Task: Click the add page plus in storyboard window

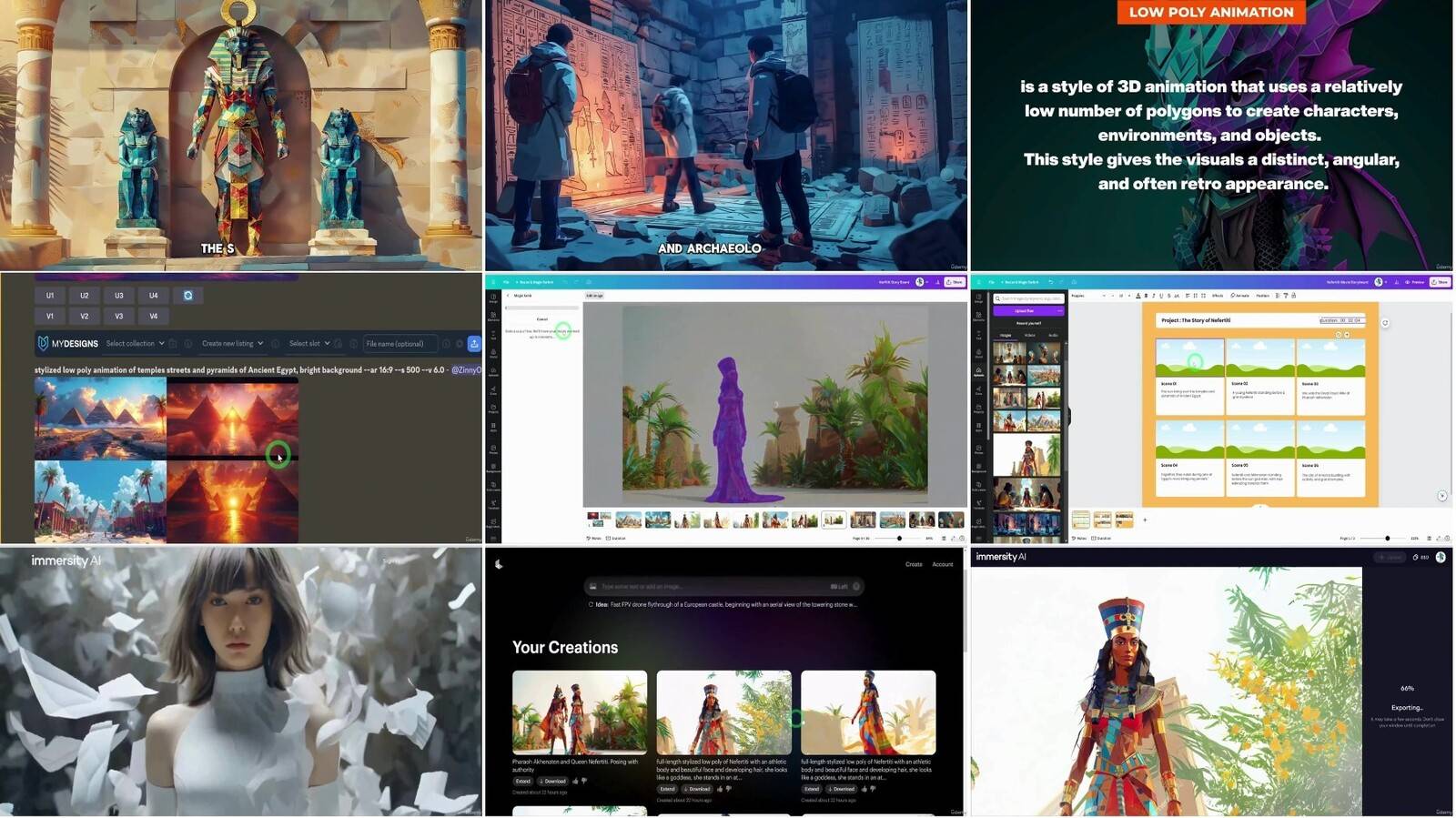Action: pos(1145,520)
